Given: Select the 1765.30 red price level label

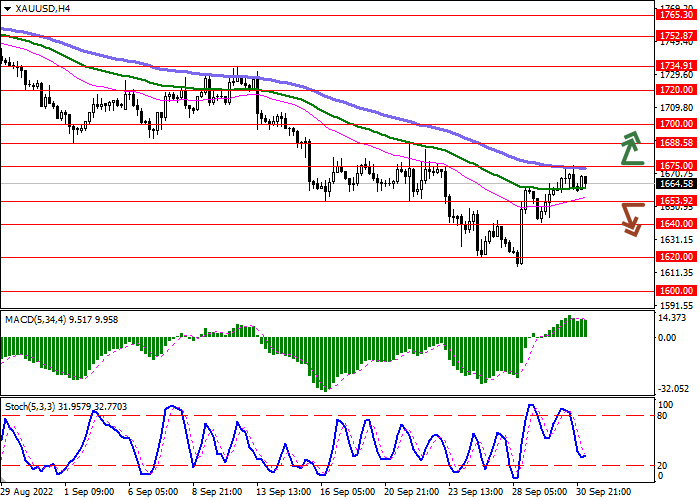Looking at the screenshot, I should pos(676,15).
